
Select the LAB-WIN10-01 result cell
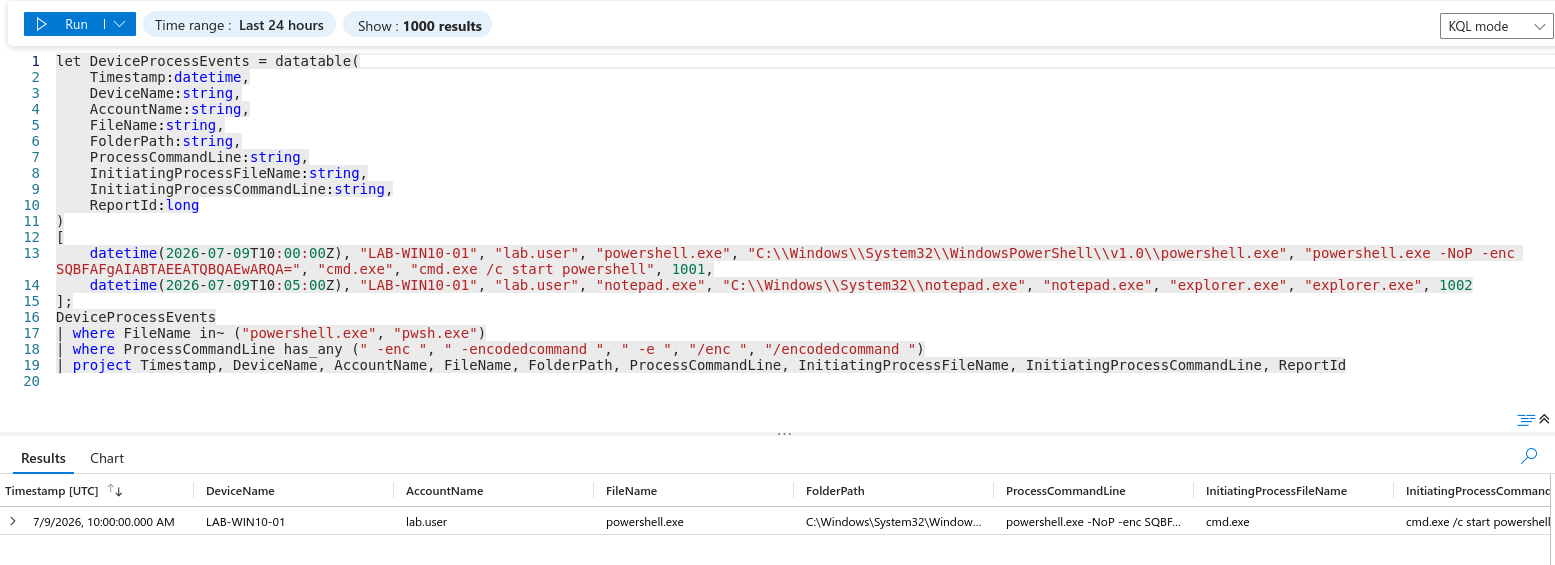[x=246, y=522]
